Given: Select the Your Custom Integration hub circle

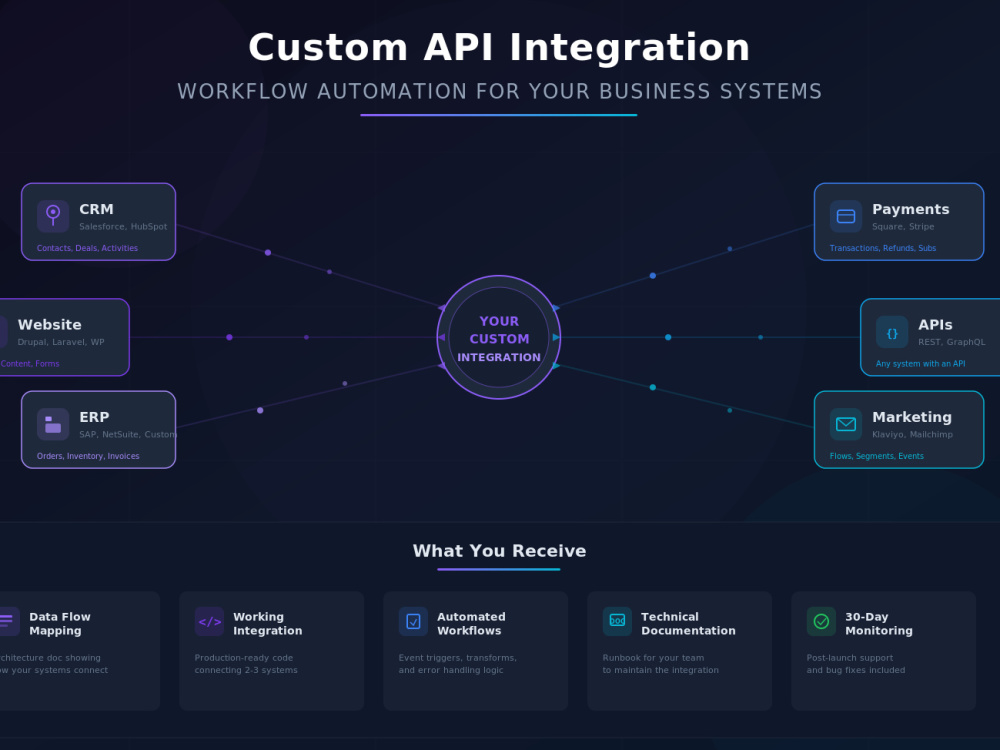Looking at the screenshot, I should point(499,337).
